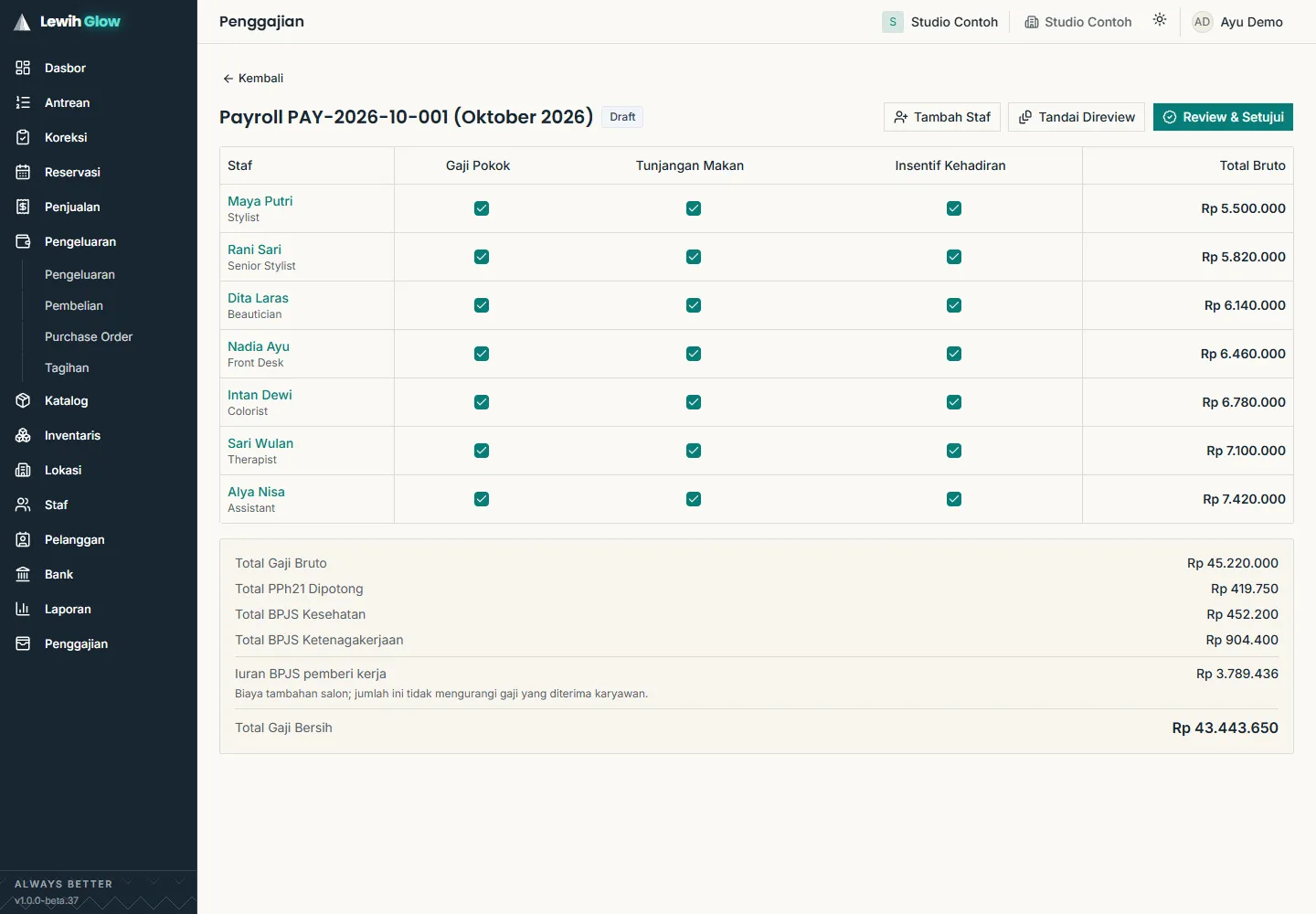The image size is (1316, 914).
Task: Open the Studio Contoh location selector
Action: point(1078,22)
